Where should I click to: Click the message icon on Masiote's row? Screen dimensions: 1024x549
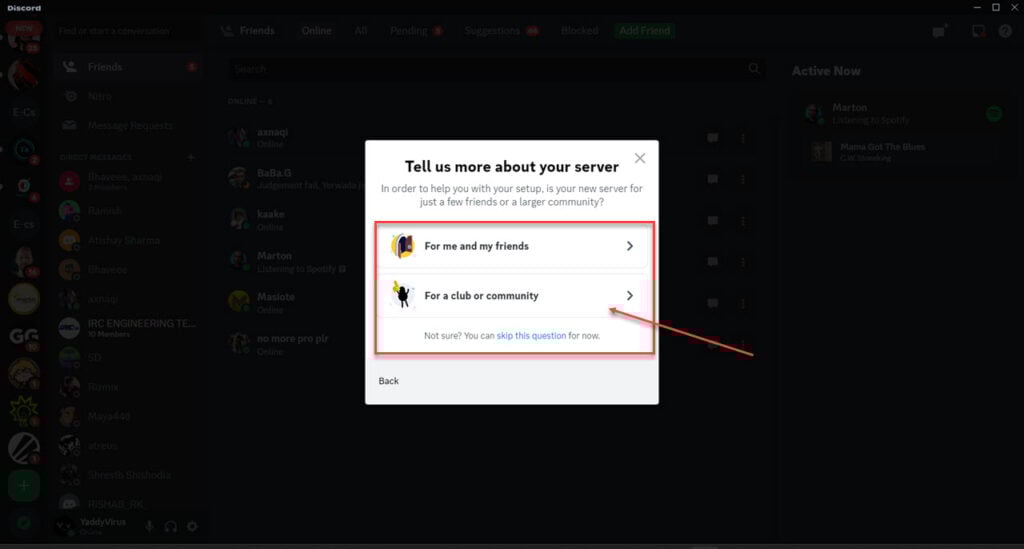(712, 303)
